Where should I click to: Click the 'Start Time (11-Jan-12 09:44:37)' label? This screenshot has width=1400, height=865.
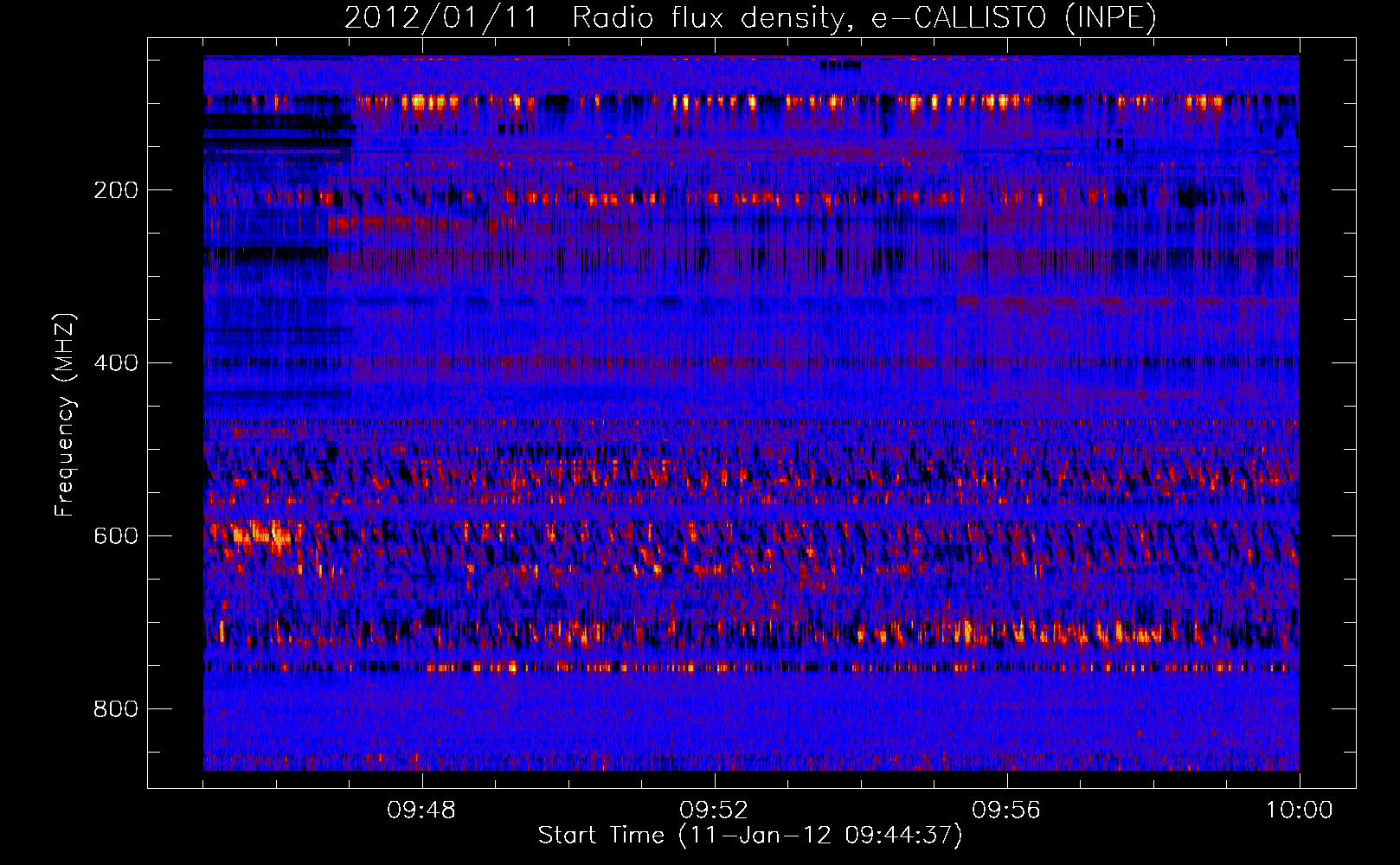point(750,836)
